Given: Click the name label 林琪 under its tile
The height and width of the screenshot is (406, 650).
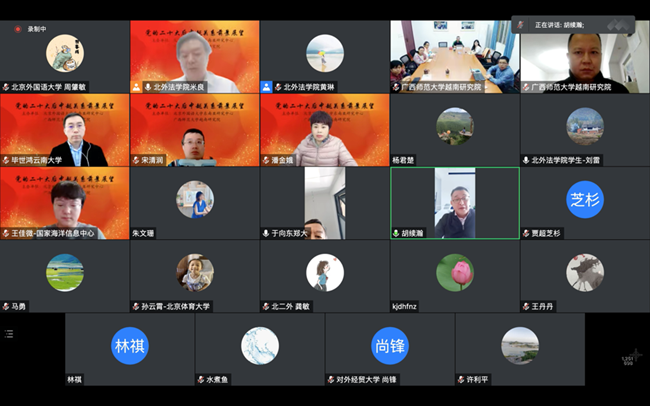Looking at the screenshot, I should (75, 379).
